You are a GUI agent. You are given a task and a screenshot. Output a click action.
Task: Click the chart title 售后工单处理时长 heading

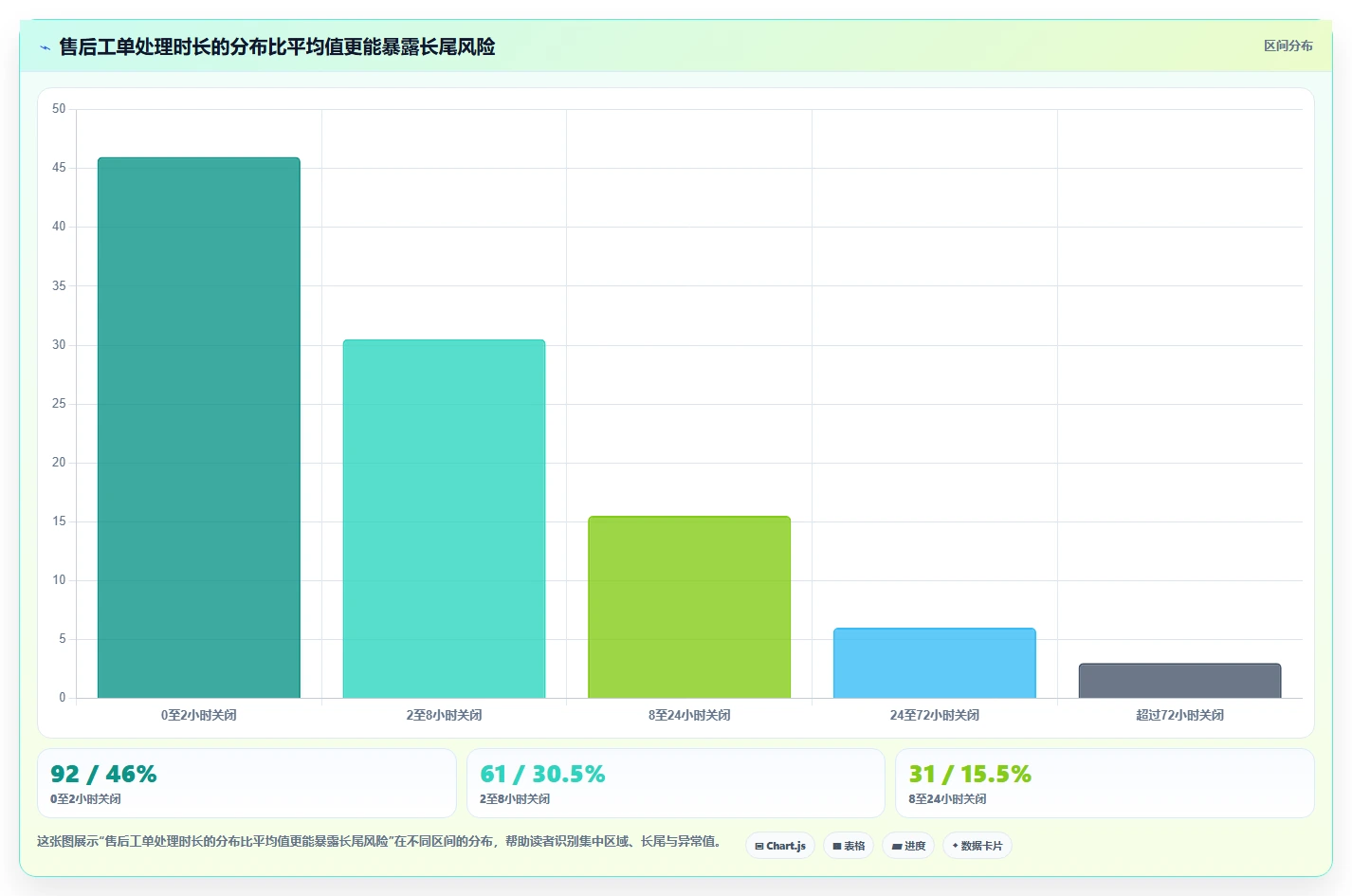(277, 47)
